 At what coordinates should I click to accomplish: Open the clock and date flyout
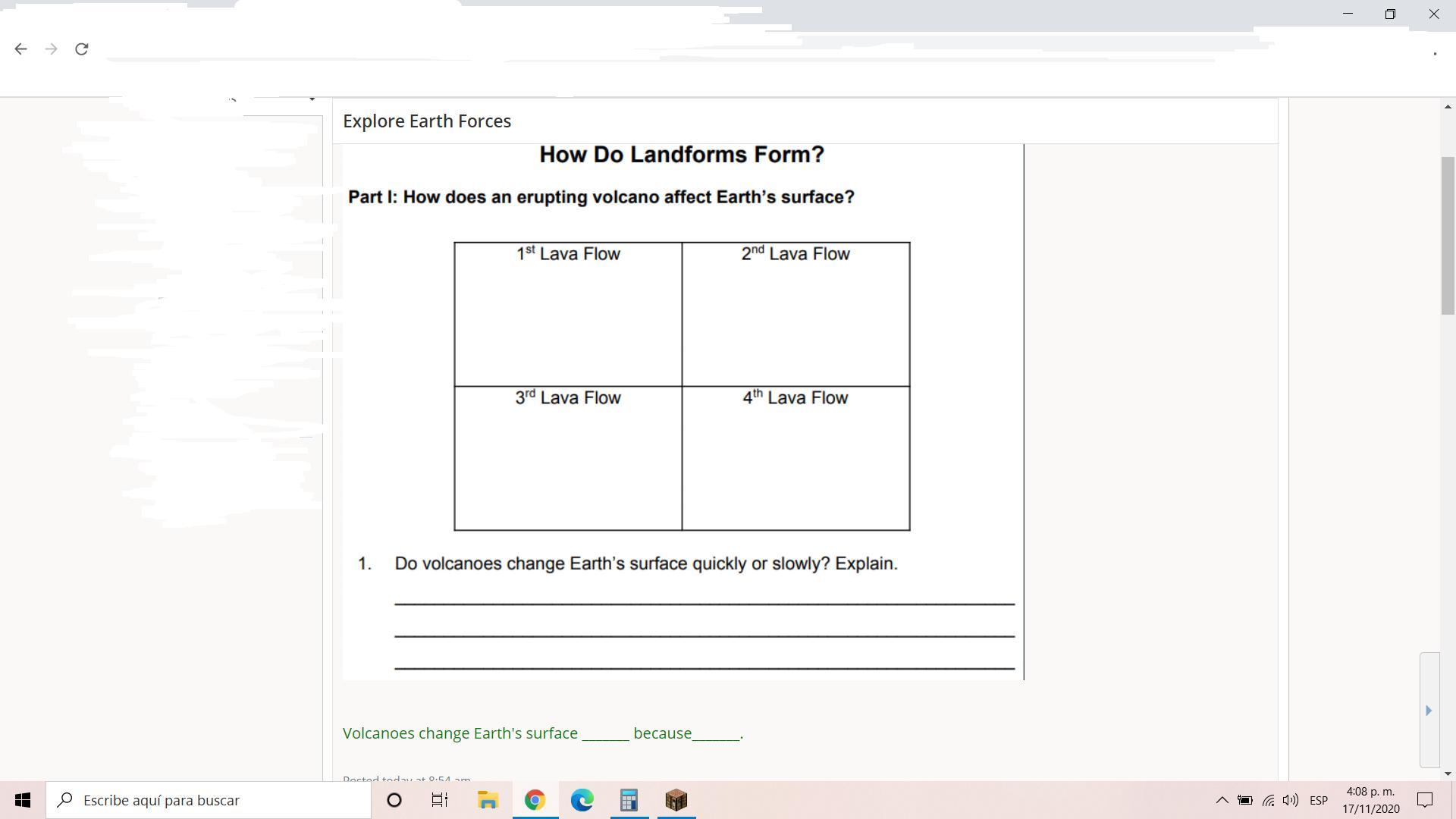pos(1370,800)
